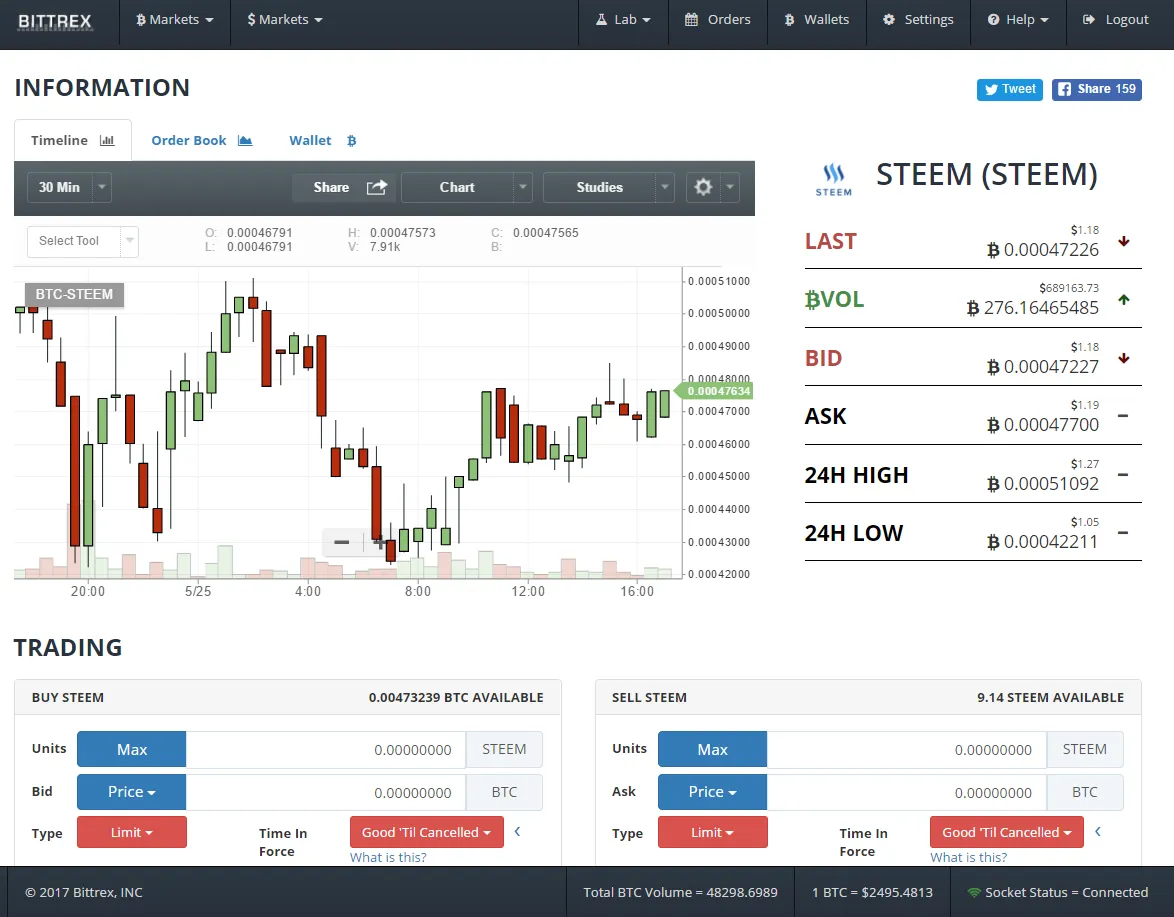Image resolution: width=1174 pixels, height=917 pixels.
Task: Click the chart zoom out minus button
Action: pyautogui.click(x=341, y=542)
